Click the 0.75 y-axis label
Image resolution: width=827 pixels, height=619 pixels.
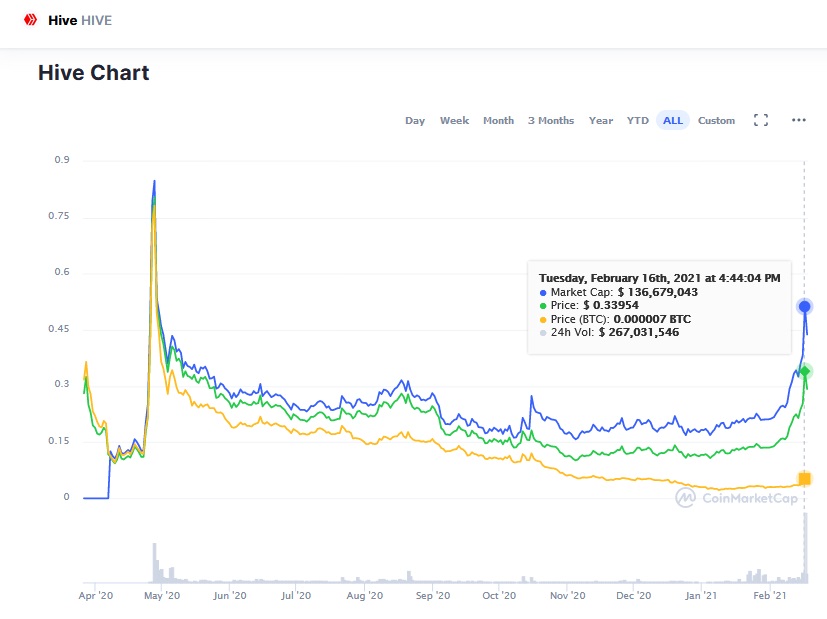pyautogui.click(x=59, y=216)
